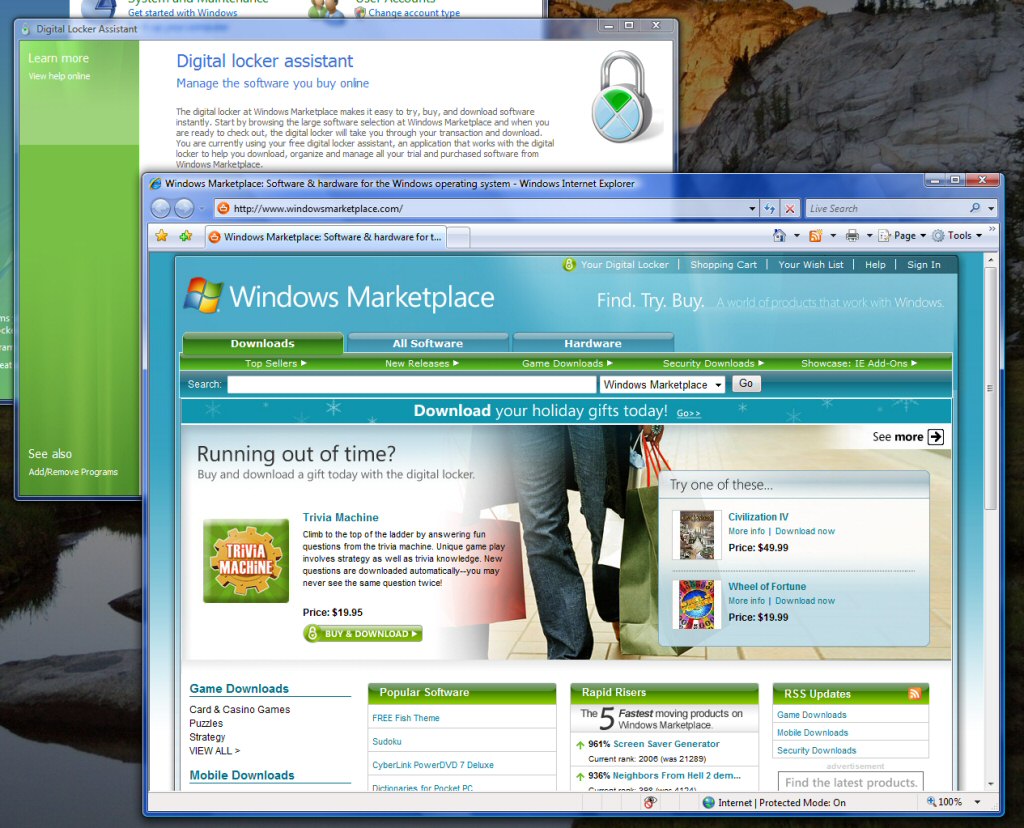Click the Trivia Machine title link
Image resolution: width=1024 pixels, height=828 pixels.
[x=340, y=517]
